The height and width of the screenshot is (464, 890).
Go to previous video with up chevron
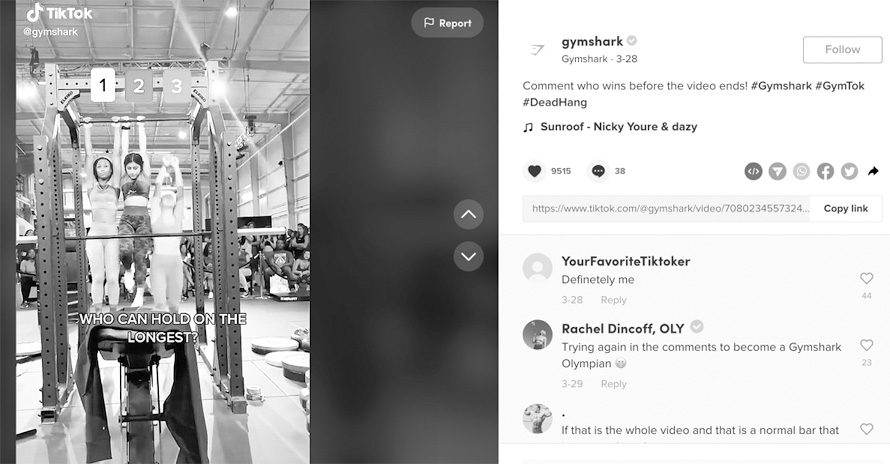pos(468,215)
